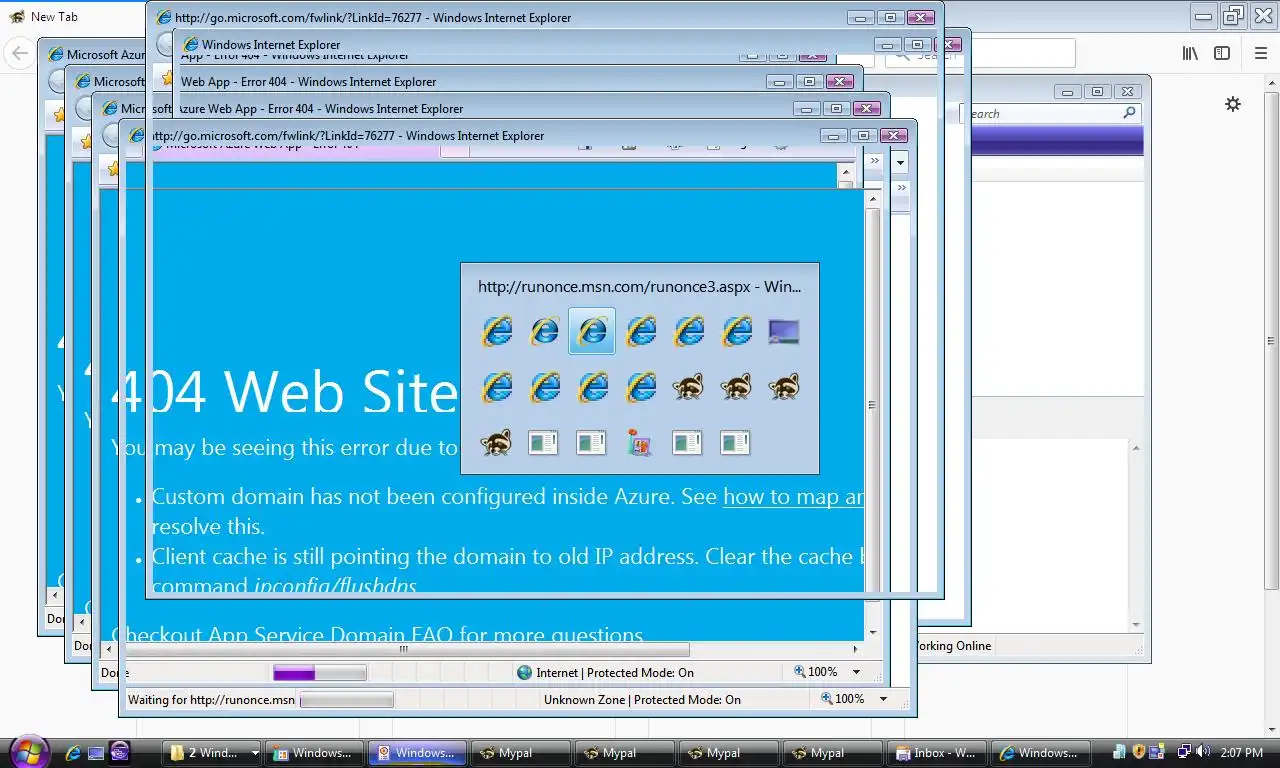The image size is (1280, 768).
Task: Select the highlighted Internet Explorer icon in the window switcher
Action: tap(592, 331)
